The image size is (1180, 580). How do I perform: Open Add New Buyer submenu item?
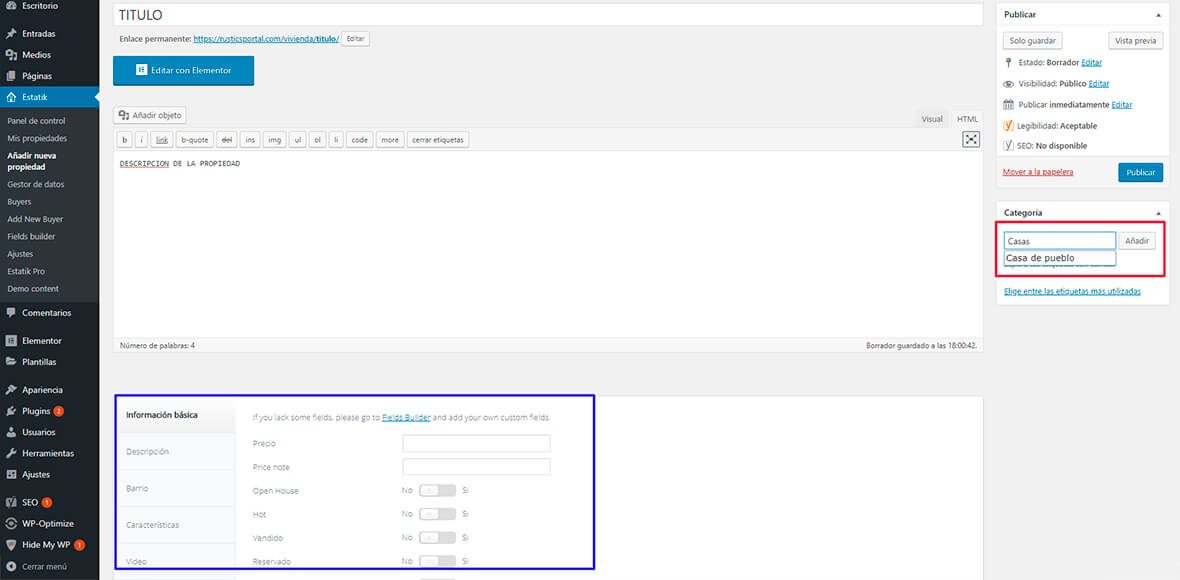(35, 219)
